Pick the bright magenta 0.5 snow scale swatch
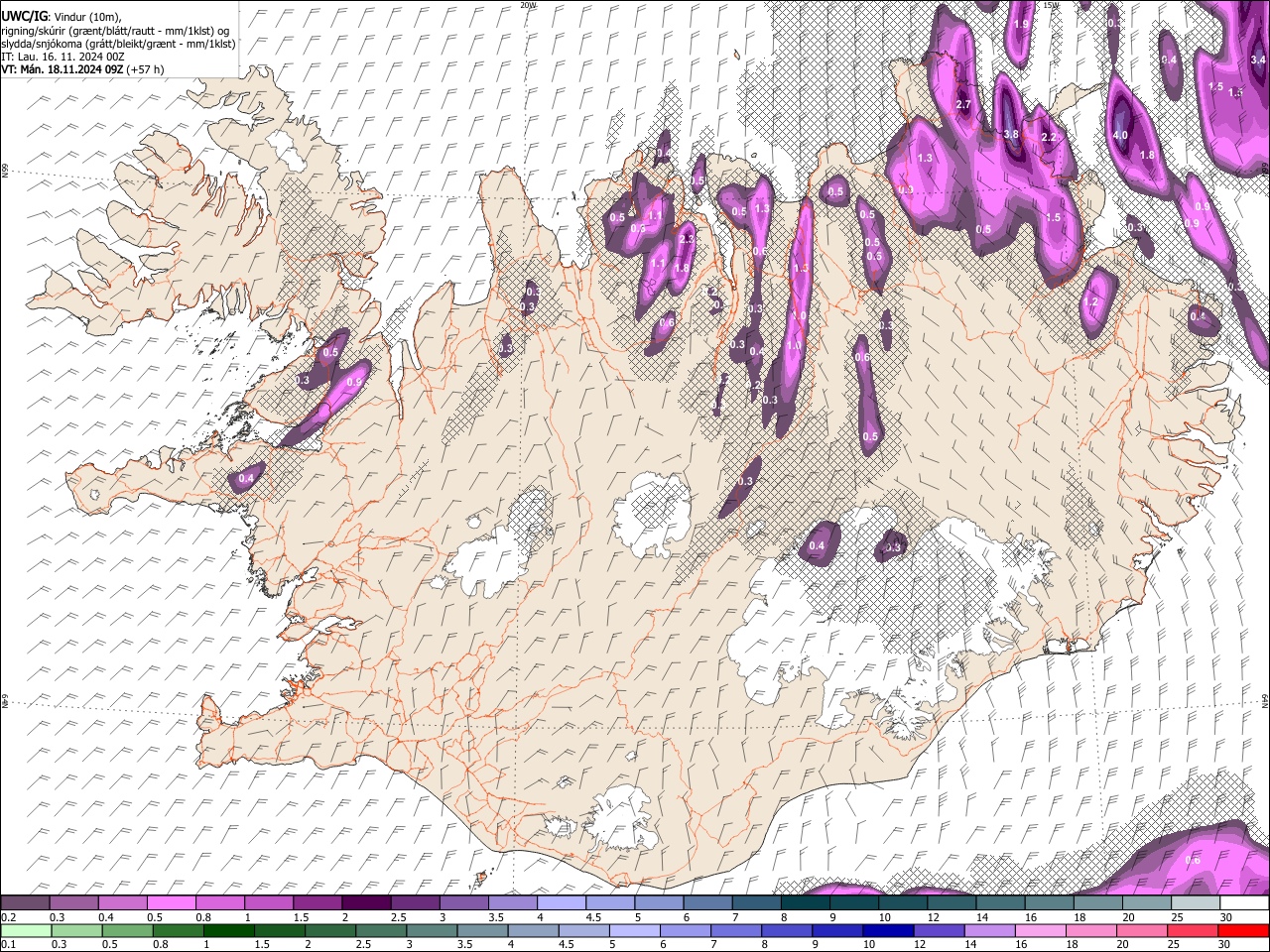Viewport: 1270px width, 952px height. (171, 903)
